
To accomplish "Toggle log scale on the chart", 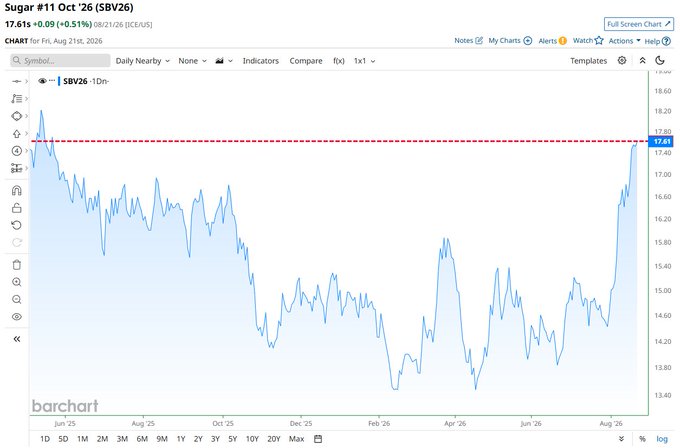I will pyautogui.click(x=662, y=439).
